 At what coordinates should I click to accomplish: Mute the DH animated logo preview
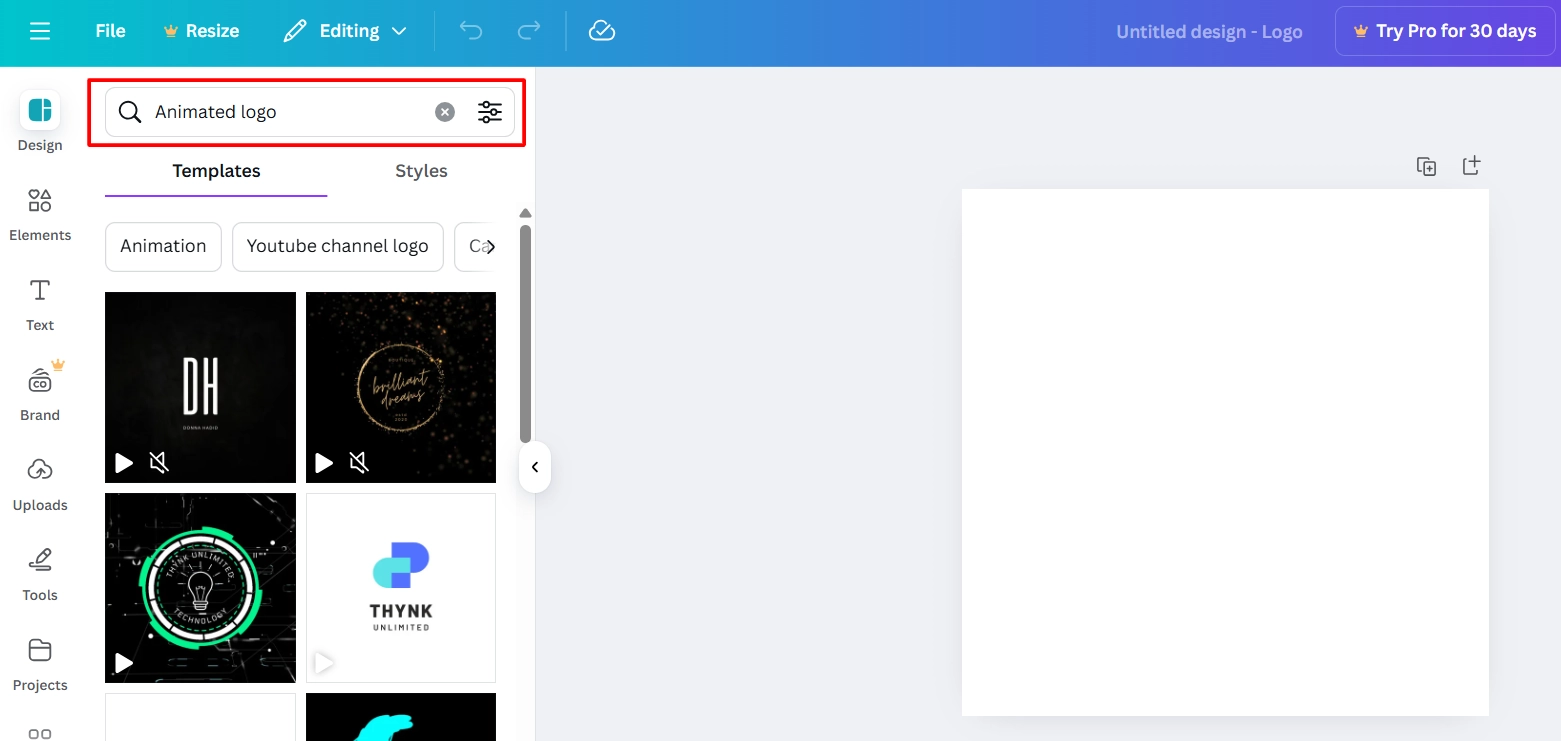pos(158,463)
